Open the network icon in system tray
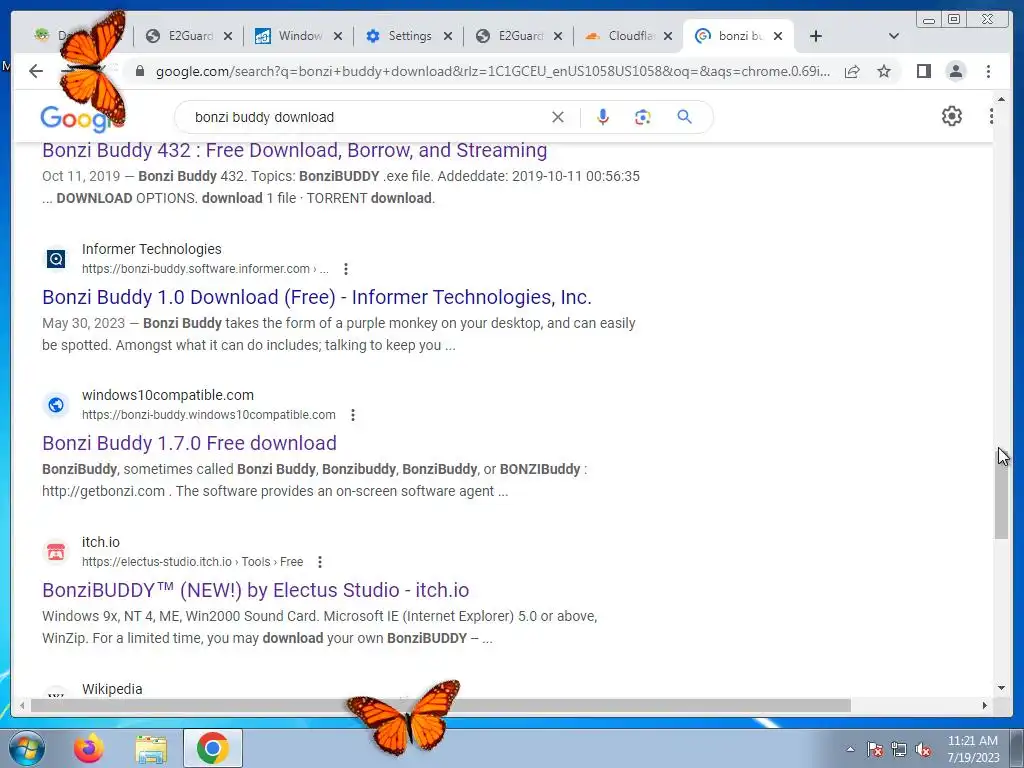1024x768 pixels. [899, 750]
